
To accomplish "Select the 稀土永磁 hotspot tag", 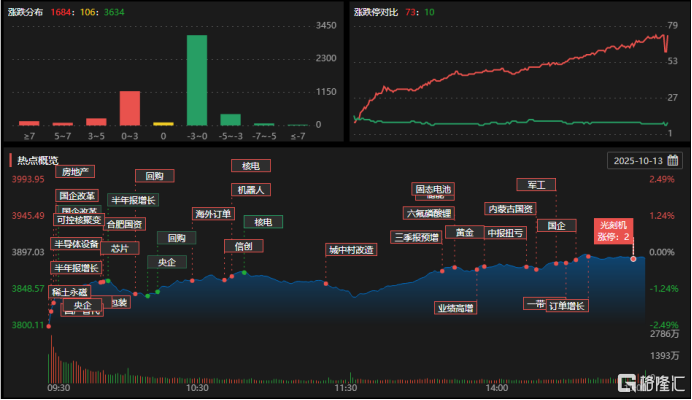I will tap(69, 292).
